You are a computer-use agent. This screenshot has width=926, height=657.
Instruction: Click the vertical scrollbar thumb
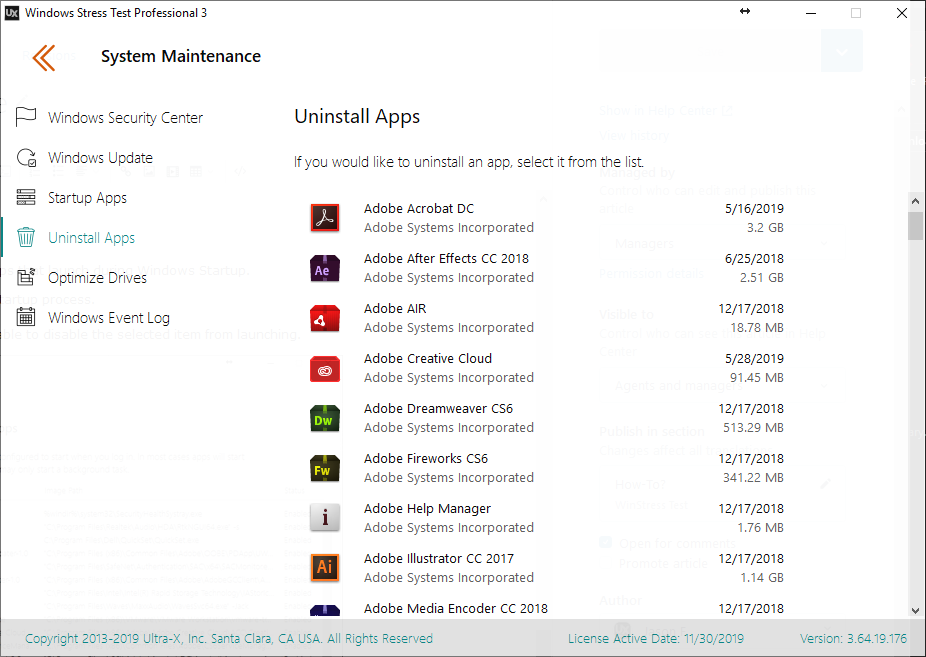pyautogui.click(x=915, y=226)
